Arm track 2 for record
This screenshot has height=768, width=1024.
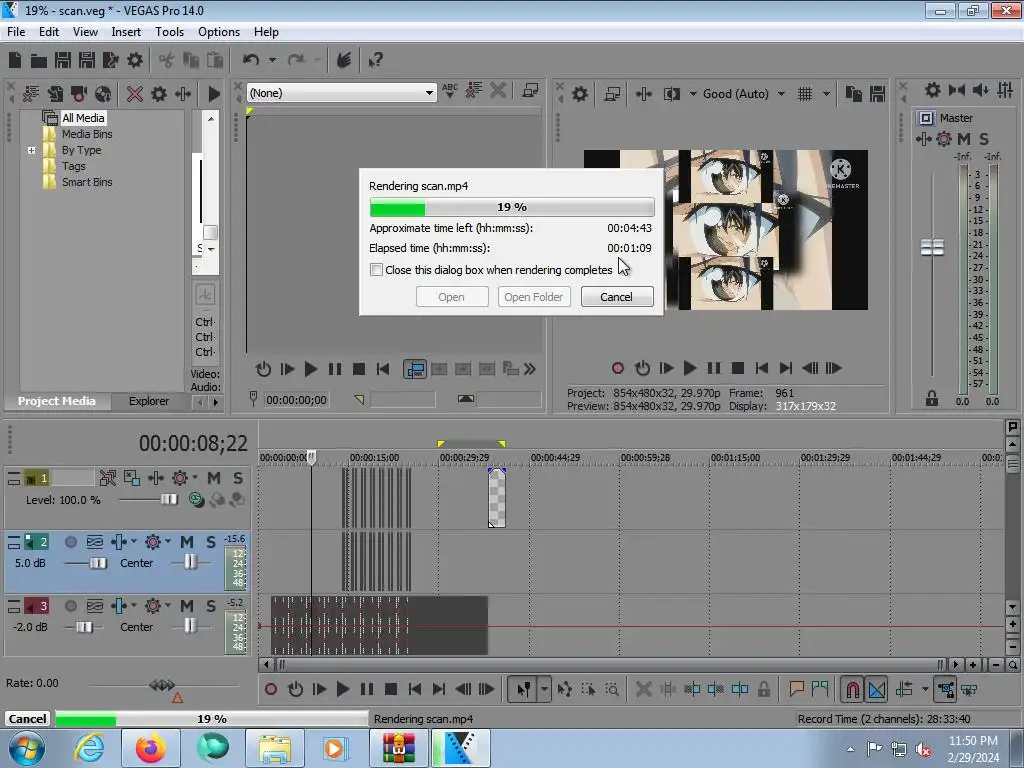tap(71, 542)
